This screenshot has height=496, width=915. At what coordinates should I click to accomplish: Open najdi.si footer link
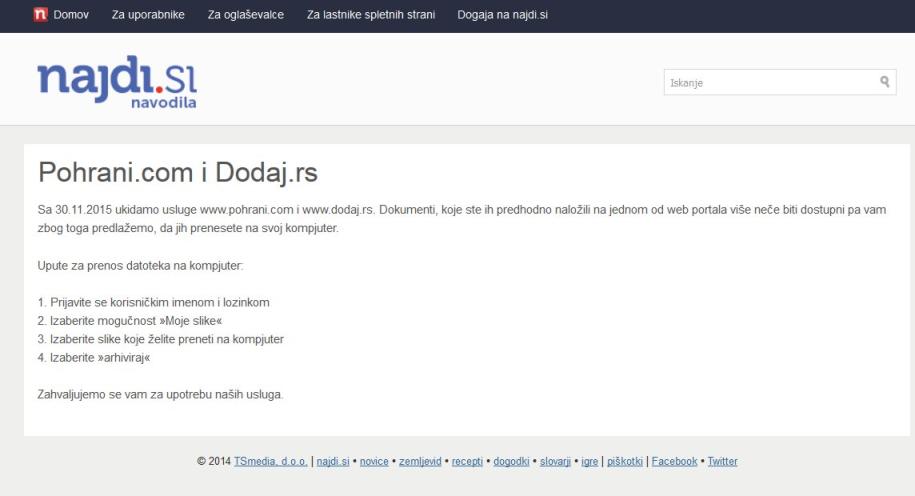point(333,461)
